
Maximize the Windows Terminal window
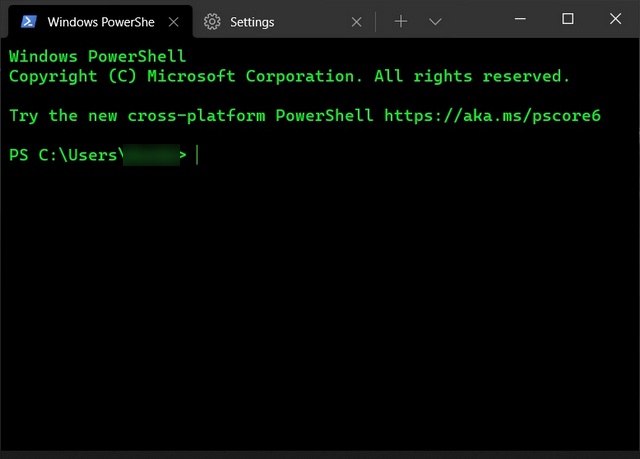click(x=568, y=19)
